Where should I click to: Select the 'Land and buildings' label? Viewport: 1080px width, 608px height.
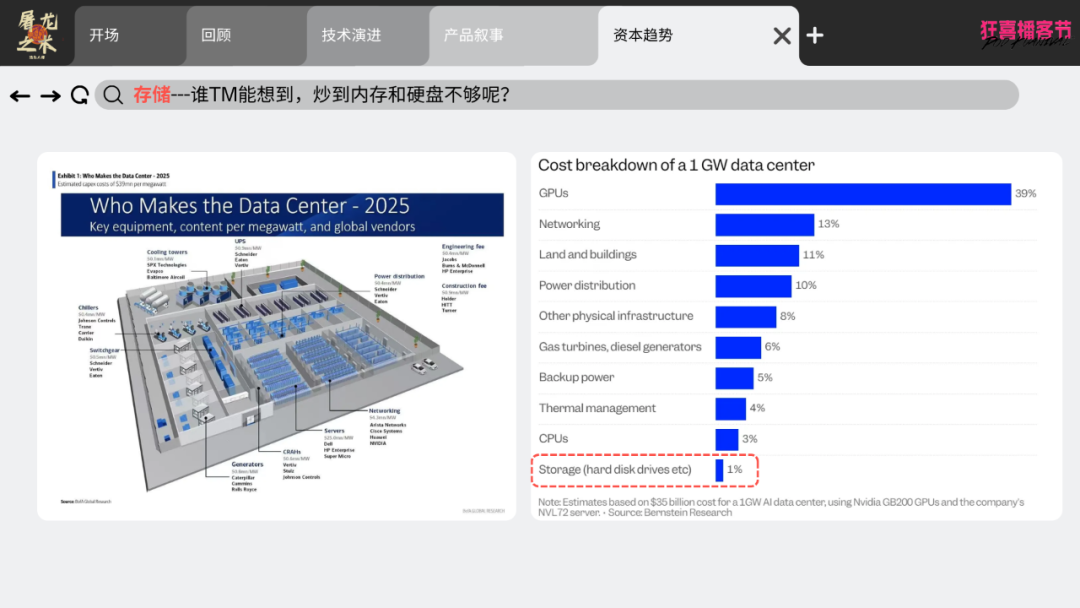588,255
